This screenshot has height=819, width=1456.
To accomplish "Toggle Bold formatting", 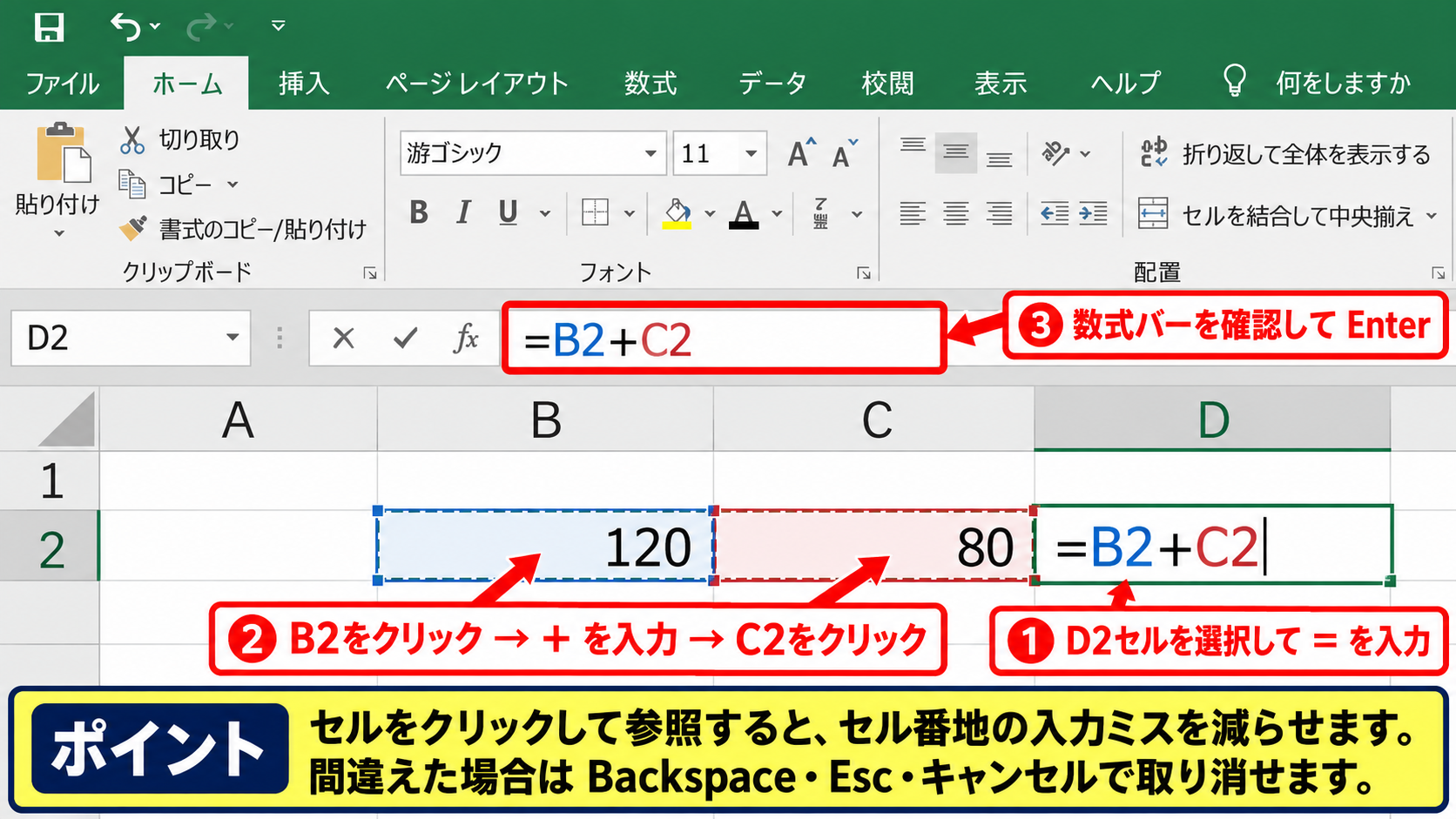I will [x=419, y=212].
